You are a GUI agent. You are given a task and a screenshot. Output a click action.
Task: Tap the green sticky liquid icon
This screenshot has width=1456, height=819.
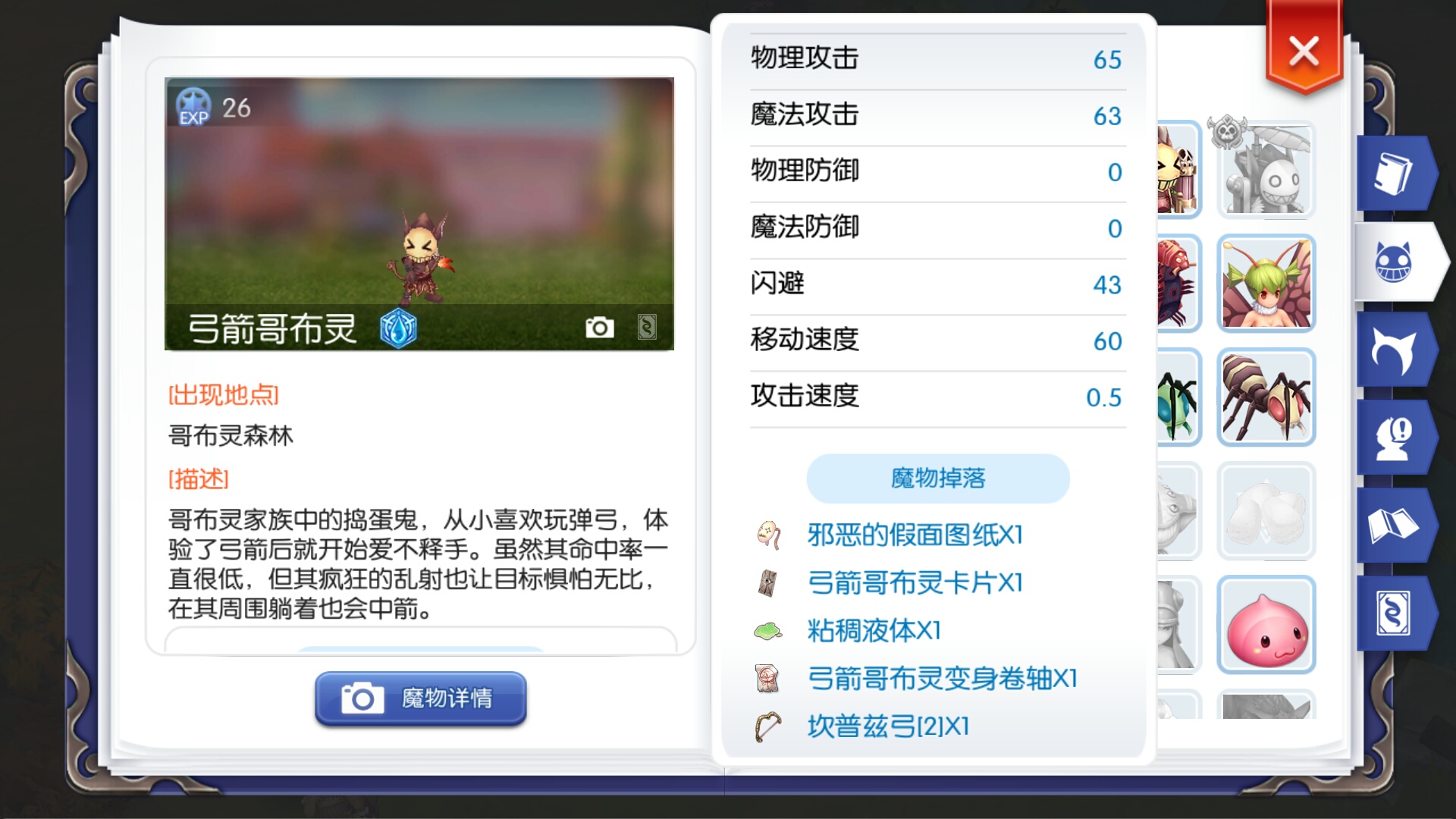[x=768, y=631]
